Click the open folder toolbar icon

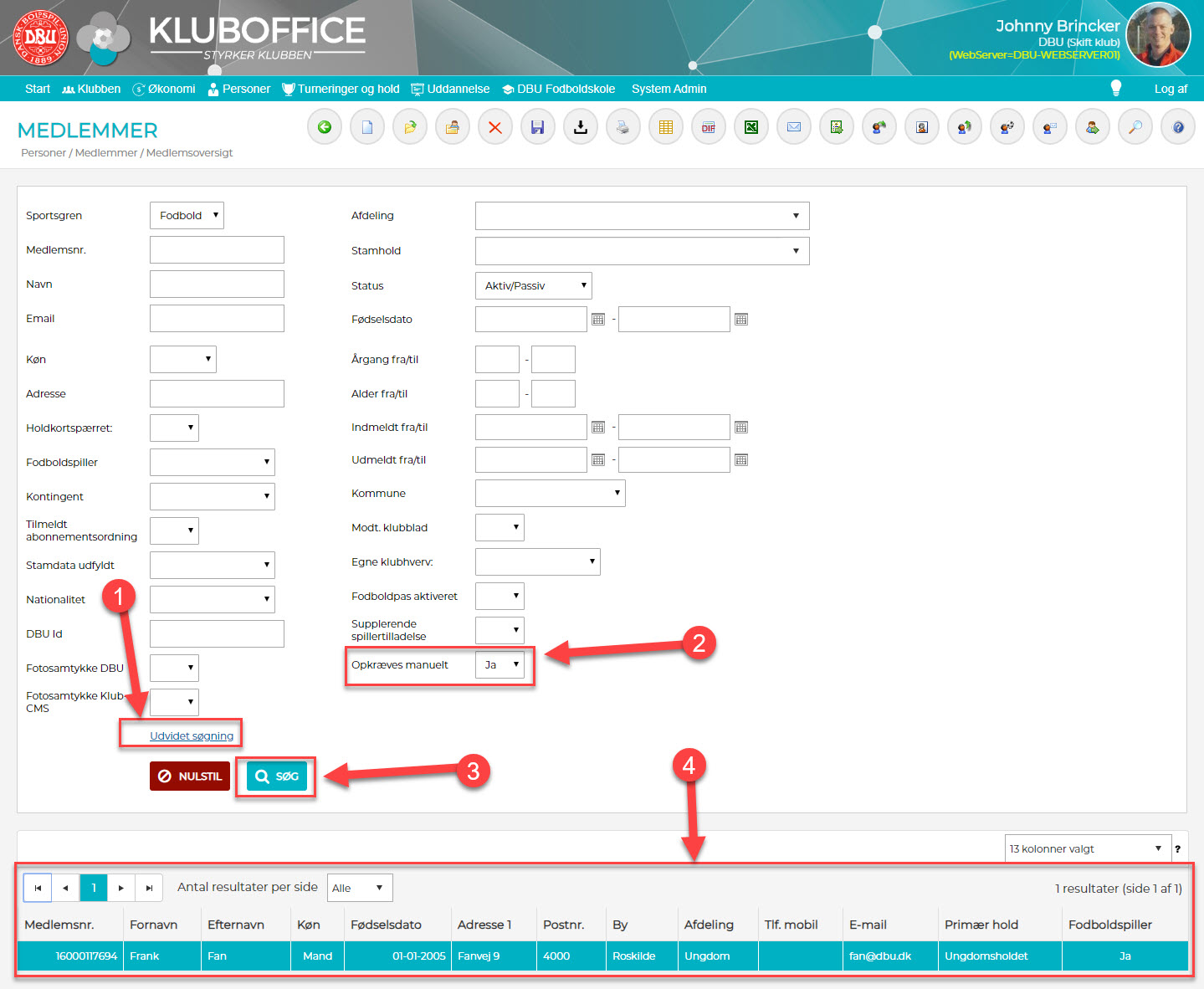click(410, 127)
